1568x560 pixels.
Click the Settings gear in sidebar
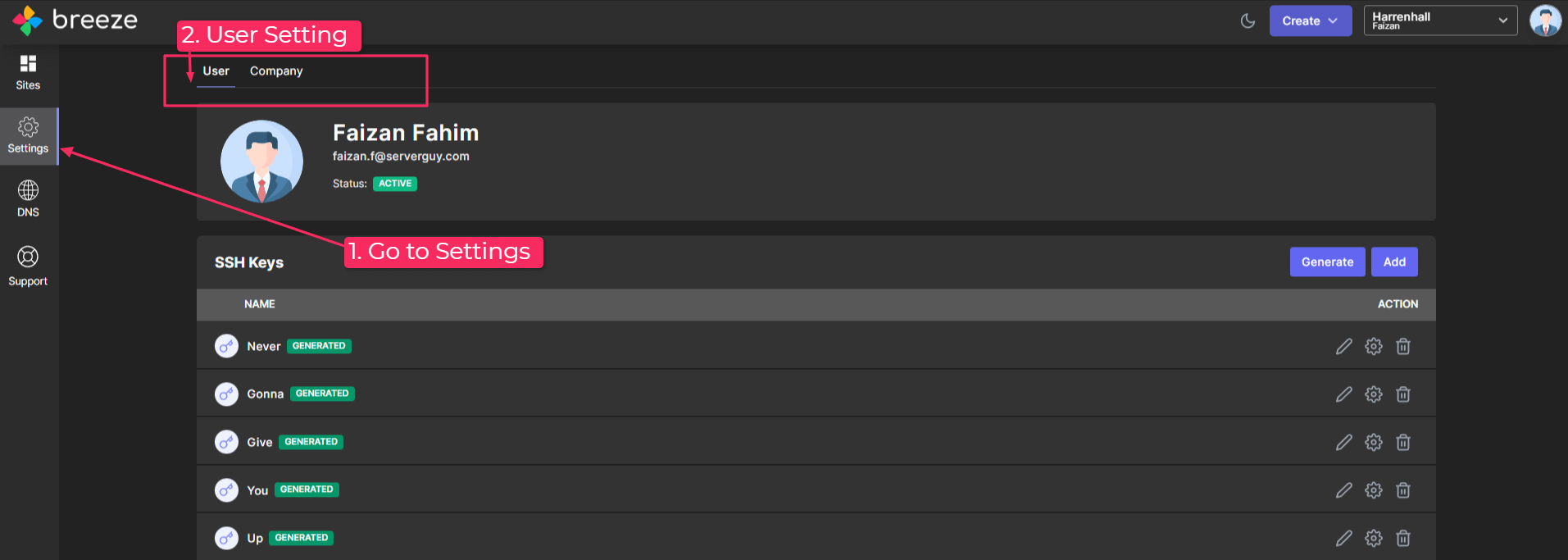[28, 136]
